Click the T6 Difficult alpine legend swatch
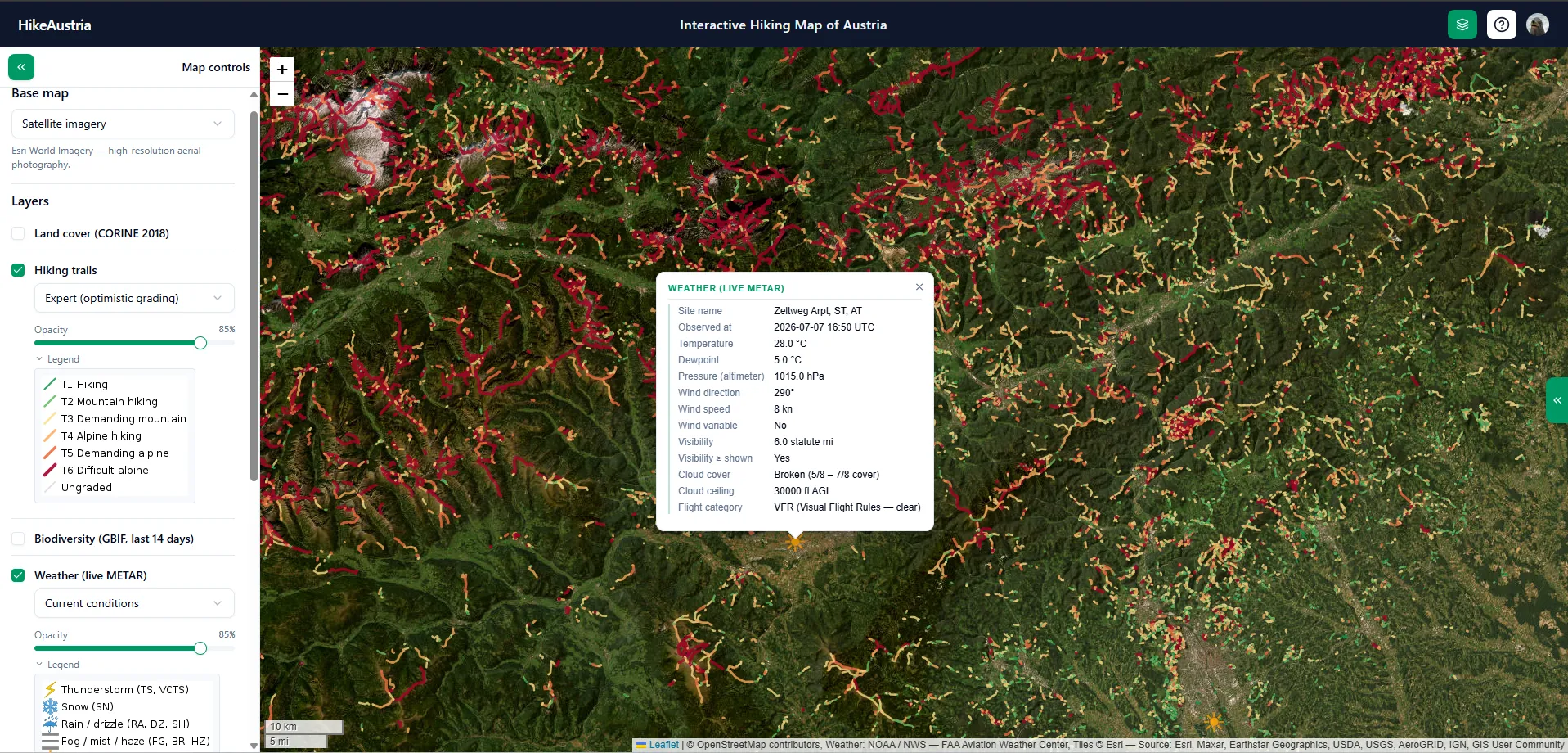This screenshot has width=1568, height=753. (50, 470)
